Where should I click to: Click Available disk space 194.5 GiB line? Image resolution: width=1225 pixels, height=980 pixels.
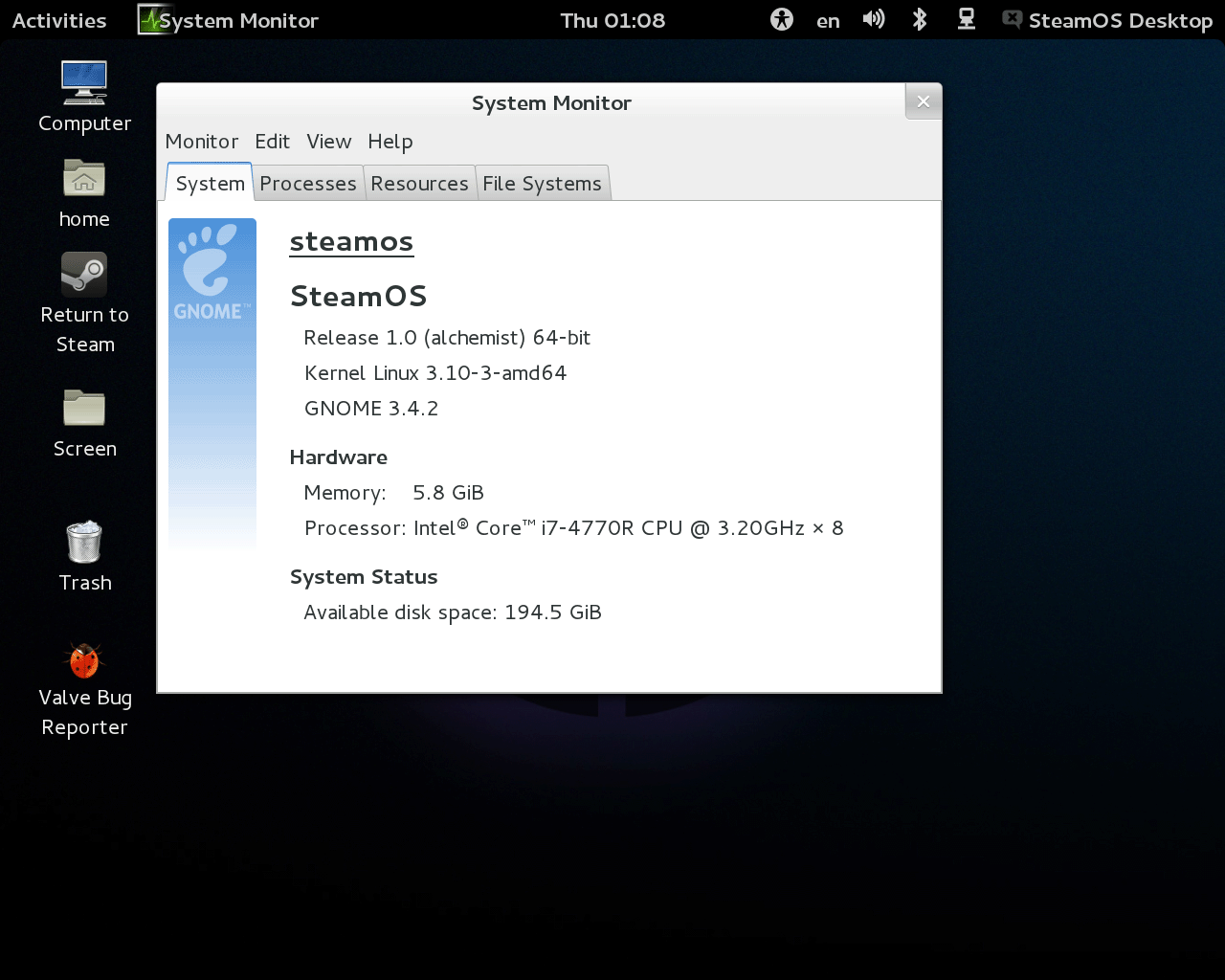click(x=453, y=612)
